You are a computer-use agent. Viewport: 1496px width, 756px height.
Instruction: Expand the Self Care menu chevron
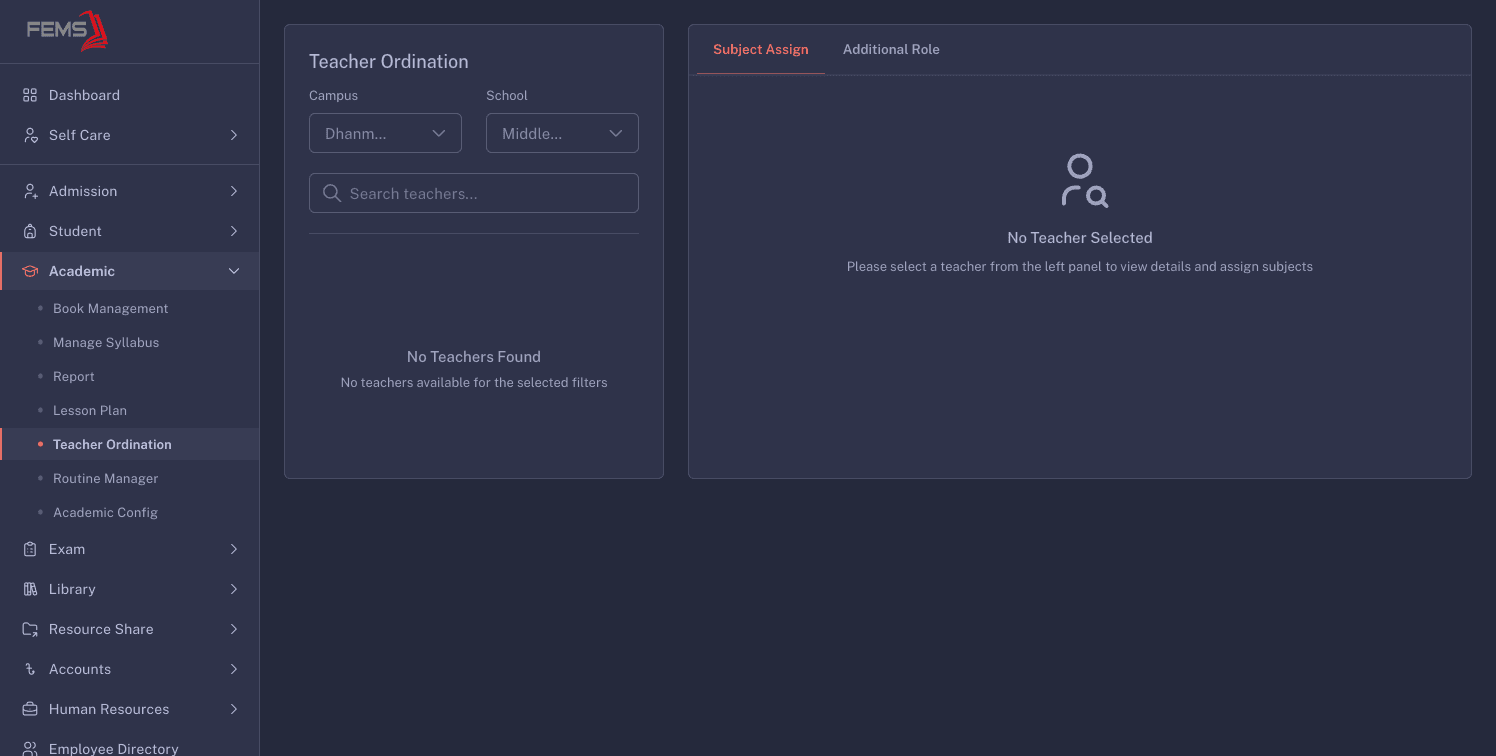(x=234, y=135)
